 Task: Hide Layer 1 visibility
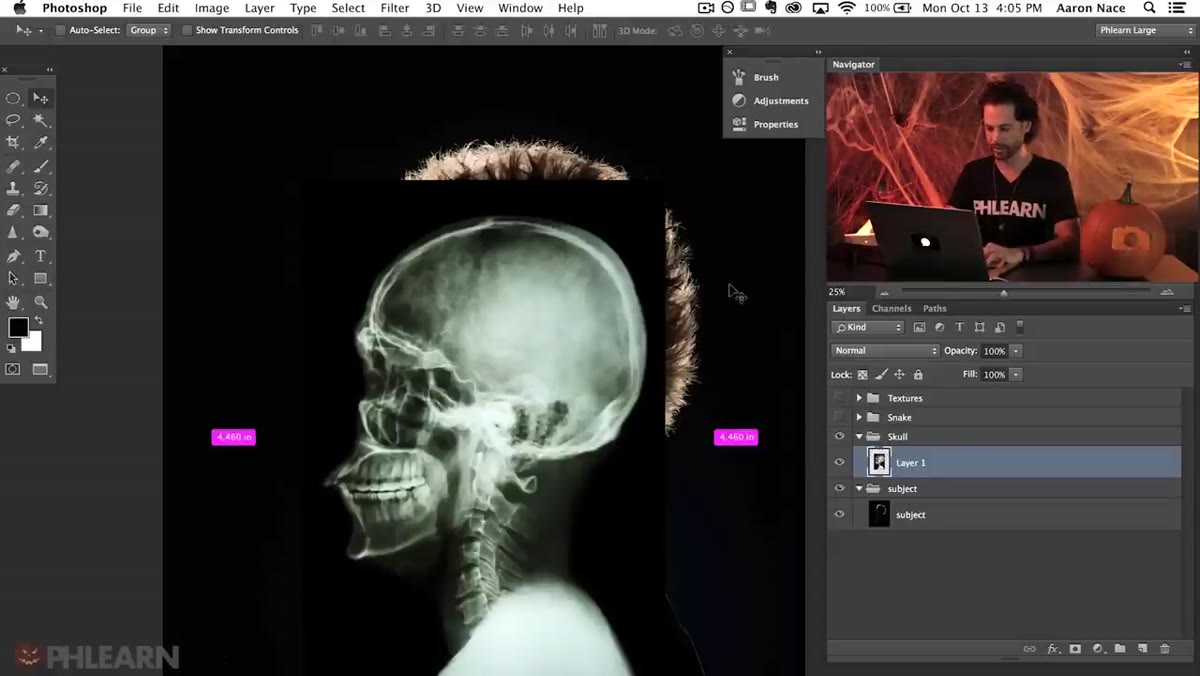(839, 462)
